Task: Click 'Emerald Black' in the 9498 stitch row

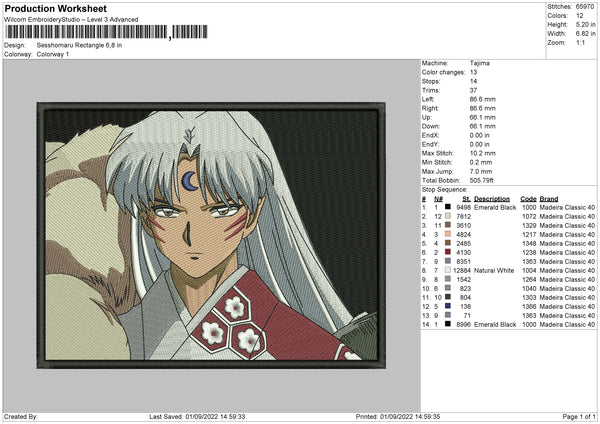Action: (x=495, y=207)
